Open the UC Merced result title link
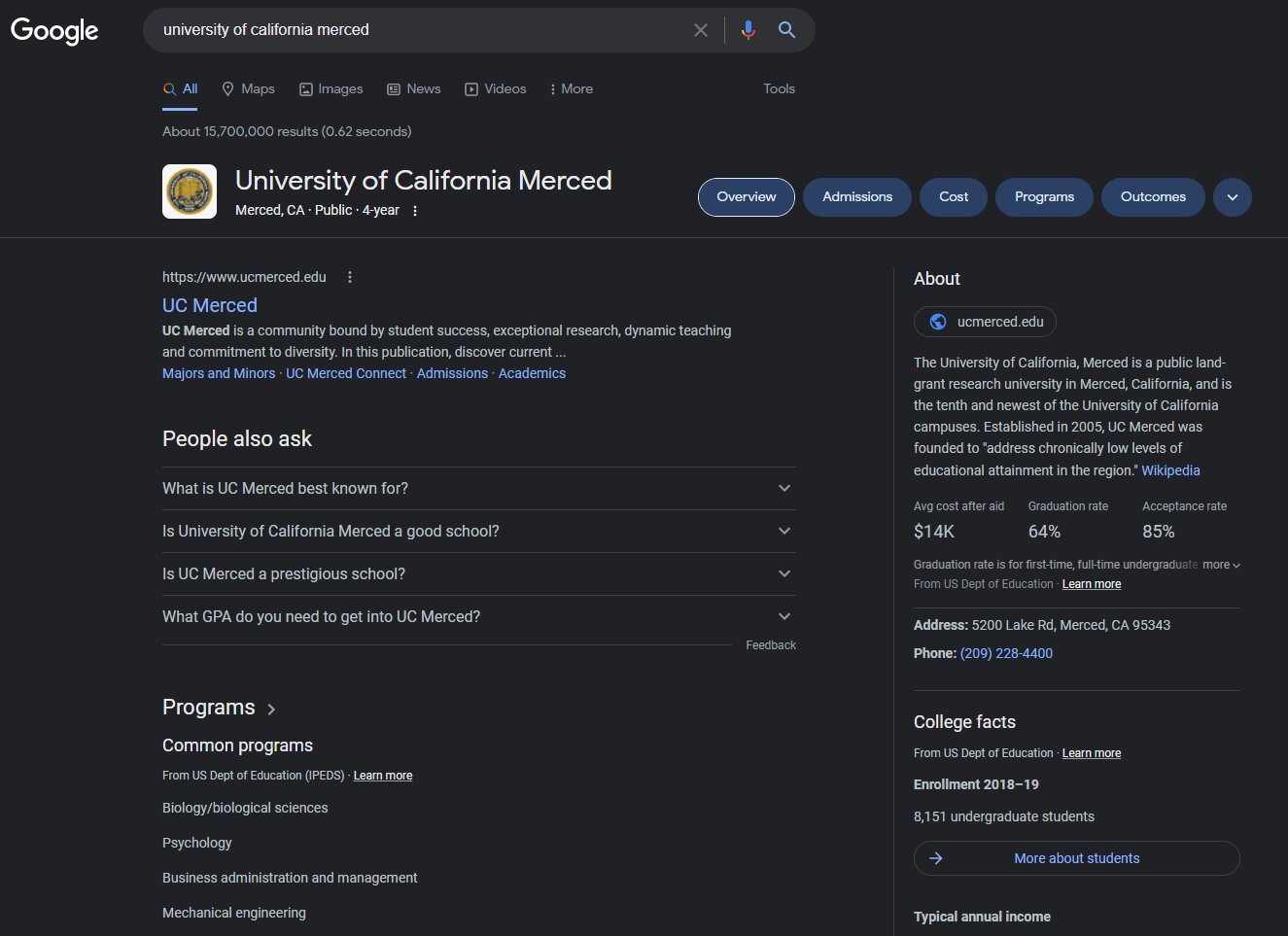The width and height of the screenshot is (1288, 936). coord(210,305)
